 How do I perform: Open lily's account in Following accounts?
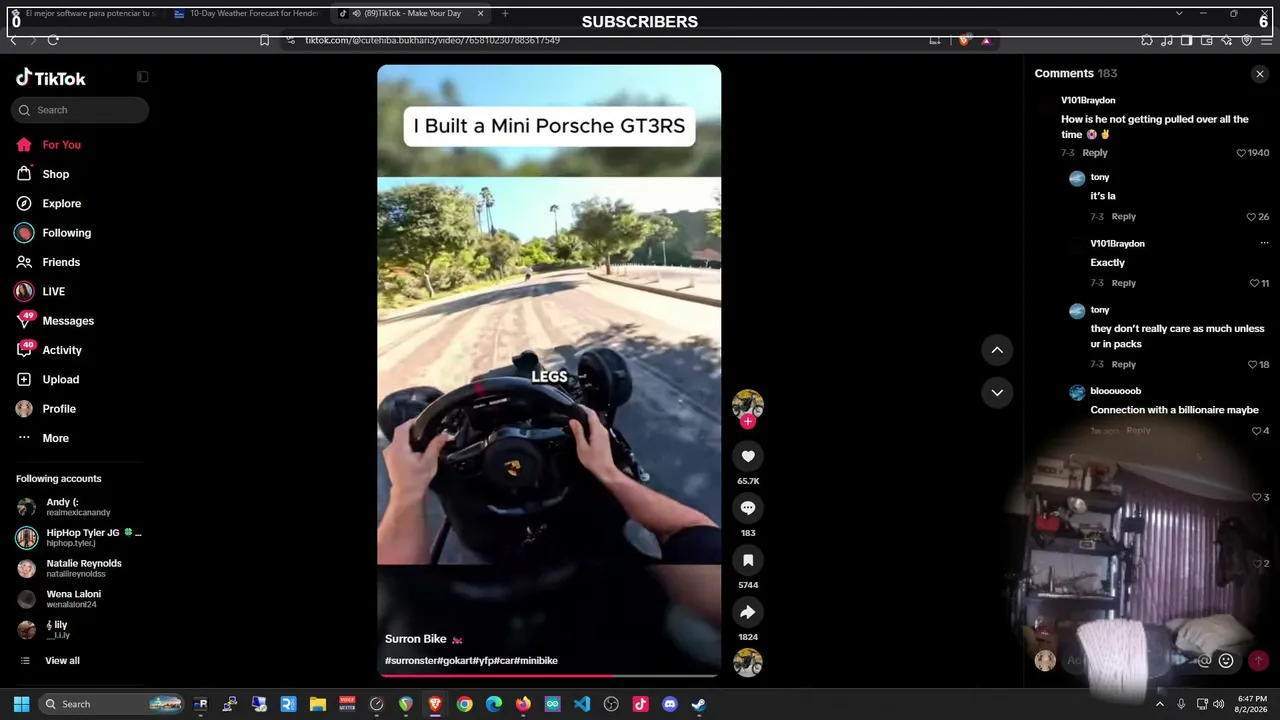(44, 629)
